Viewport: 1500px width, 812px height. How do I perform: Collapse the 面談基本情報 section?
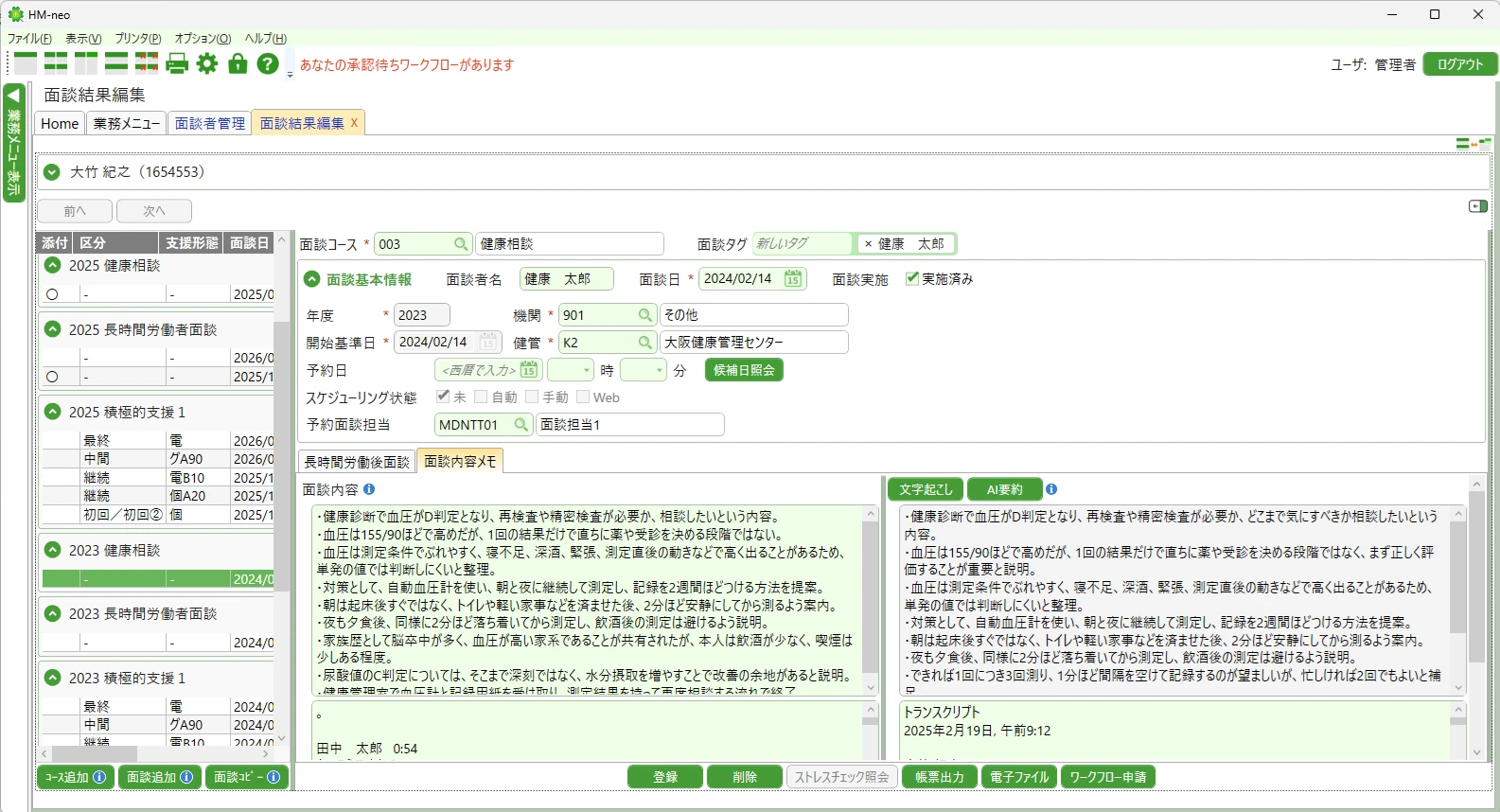[311, 279]
